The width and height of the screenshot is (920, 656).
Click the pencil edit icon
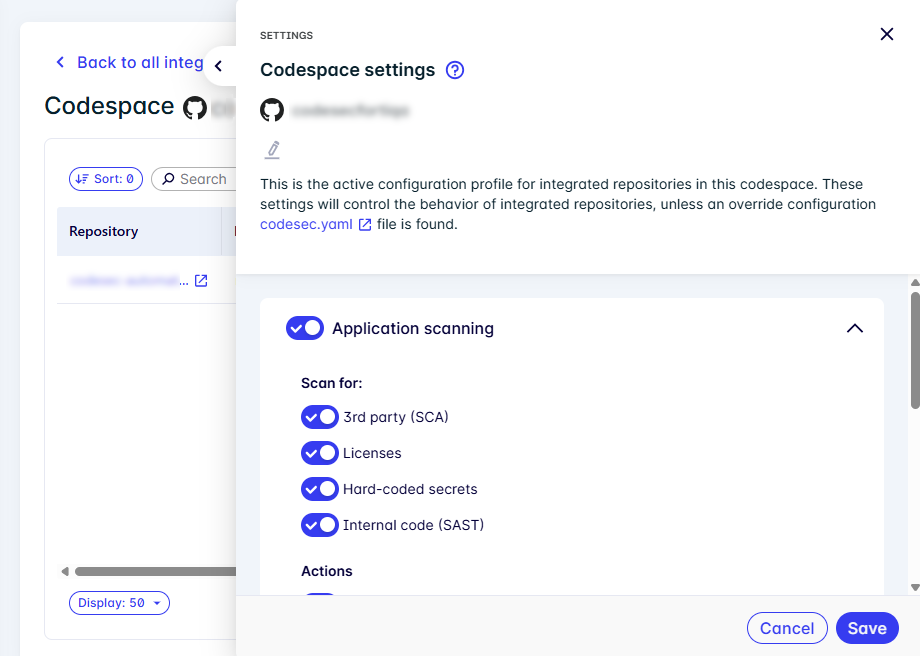point(273,150)
